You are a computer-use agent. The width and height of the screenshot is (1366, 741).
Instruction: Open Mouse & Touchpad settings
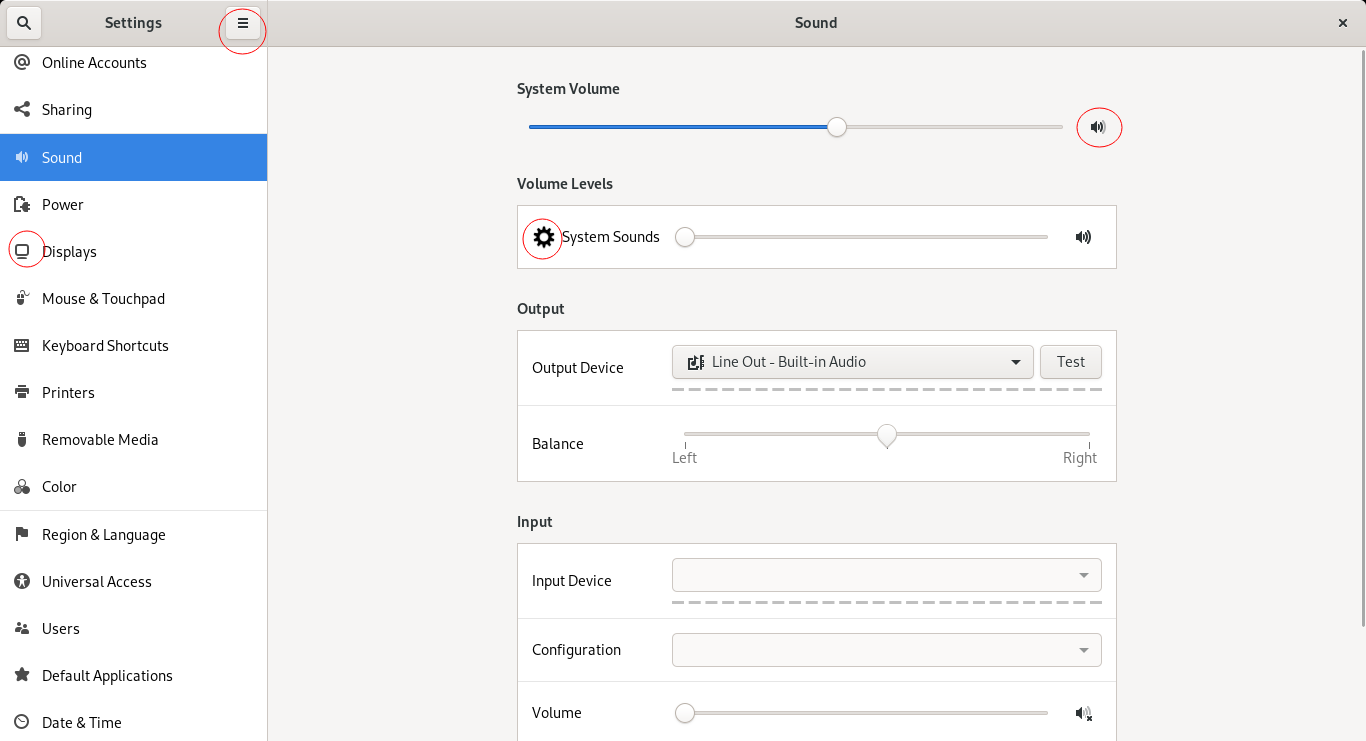point(134,299)
